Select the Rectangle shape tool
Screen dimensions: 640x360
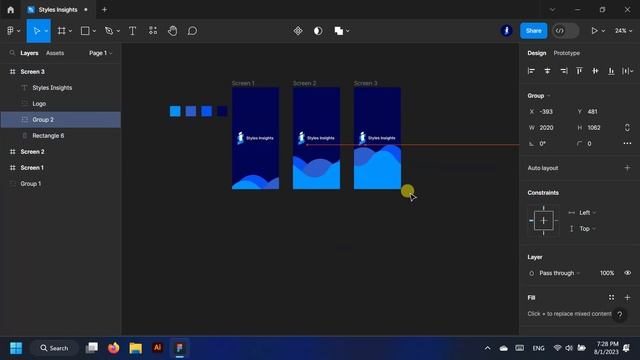point(85,31)
